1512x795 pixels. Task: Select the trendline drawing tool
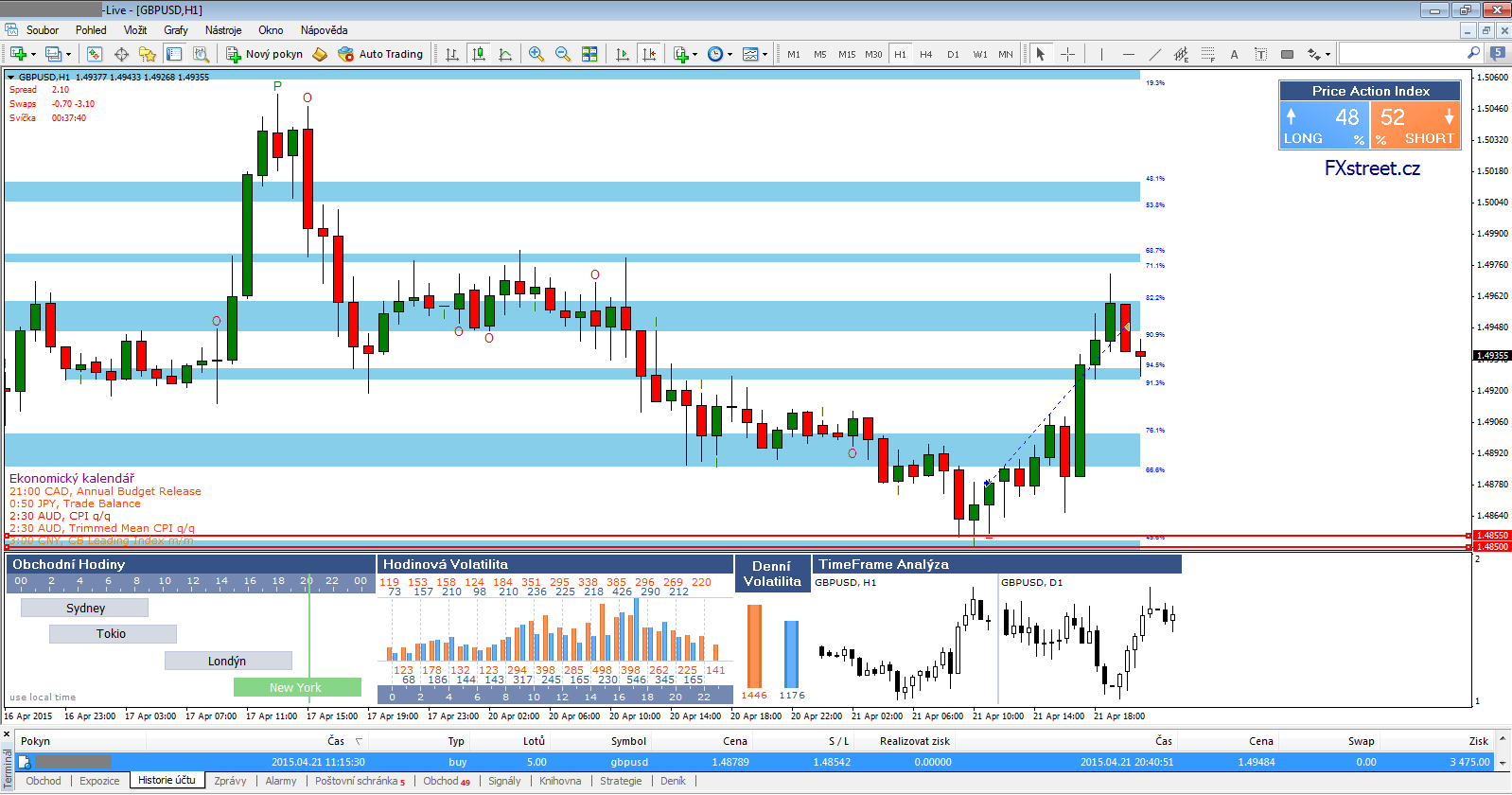[1154, 54]
